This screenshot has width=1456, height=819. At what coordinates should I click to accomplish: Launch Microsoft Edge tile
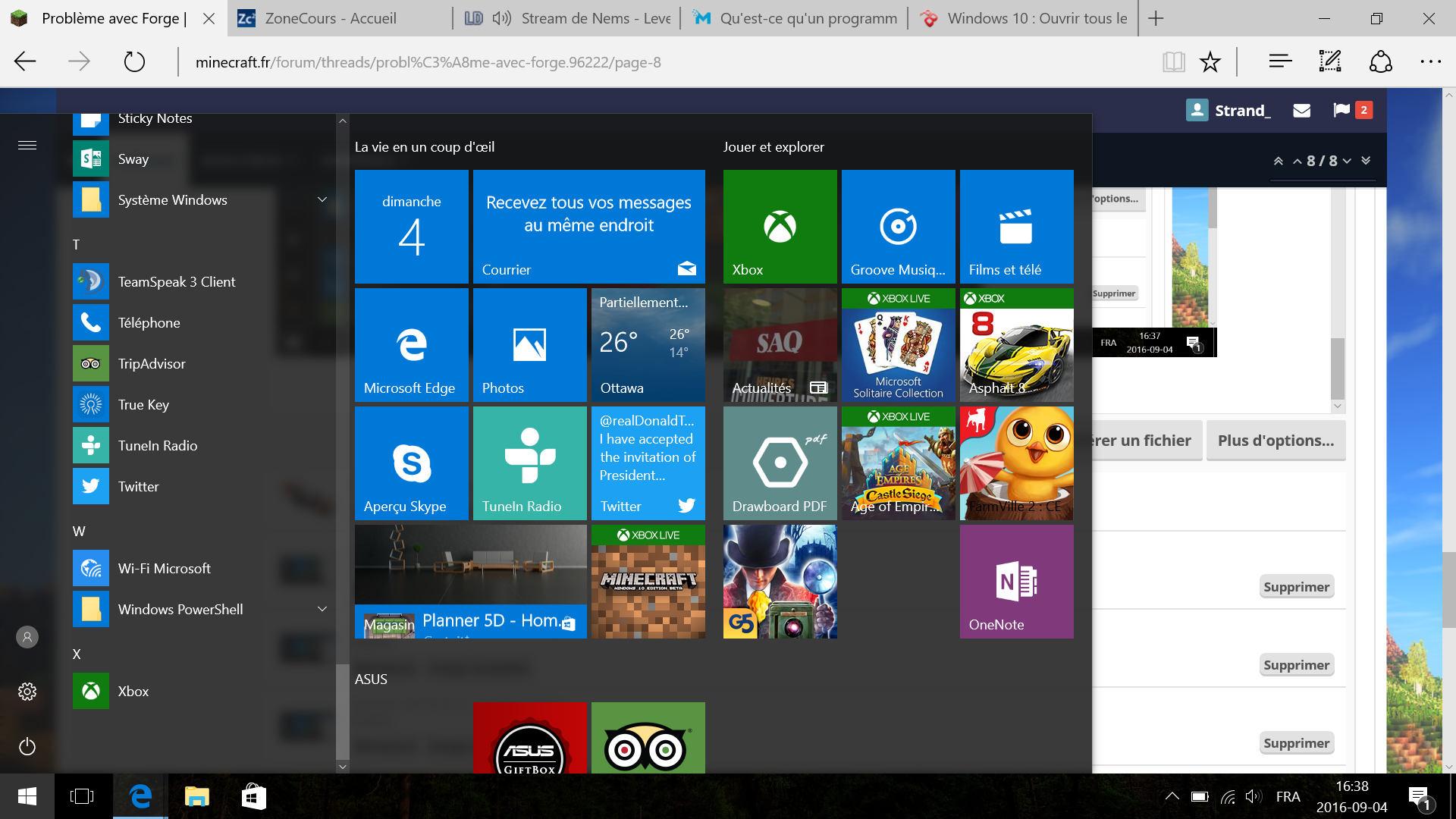click(412, 345)
